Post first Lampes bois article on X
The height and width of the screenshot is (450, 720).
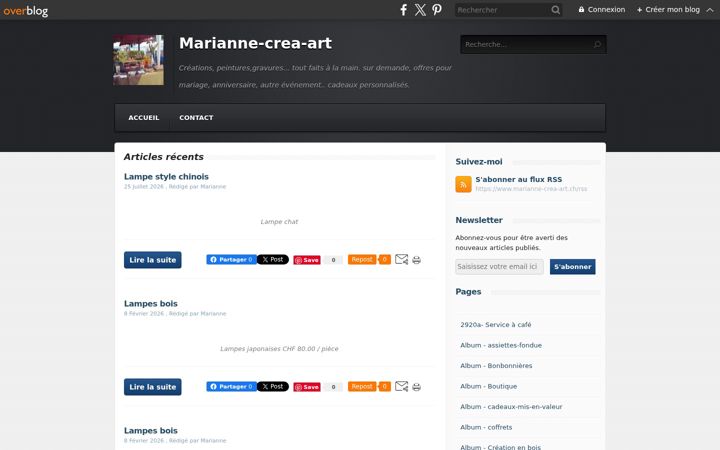273,387
